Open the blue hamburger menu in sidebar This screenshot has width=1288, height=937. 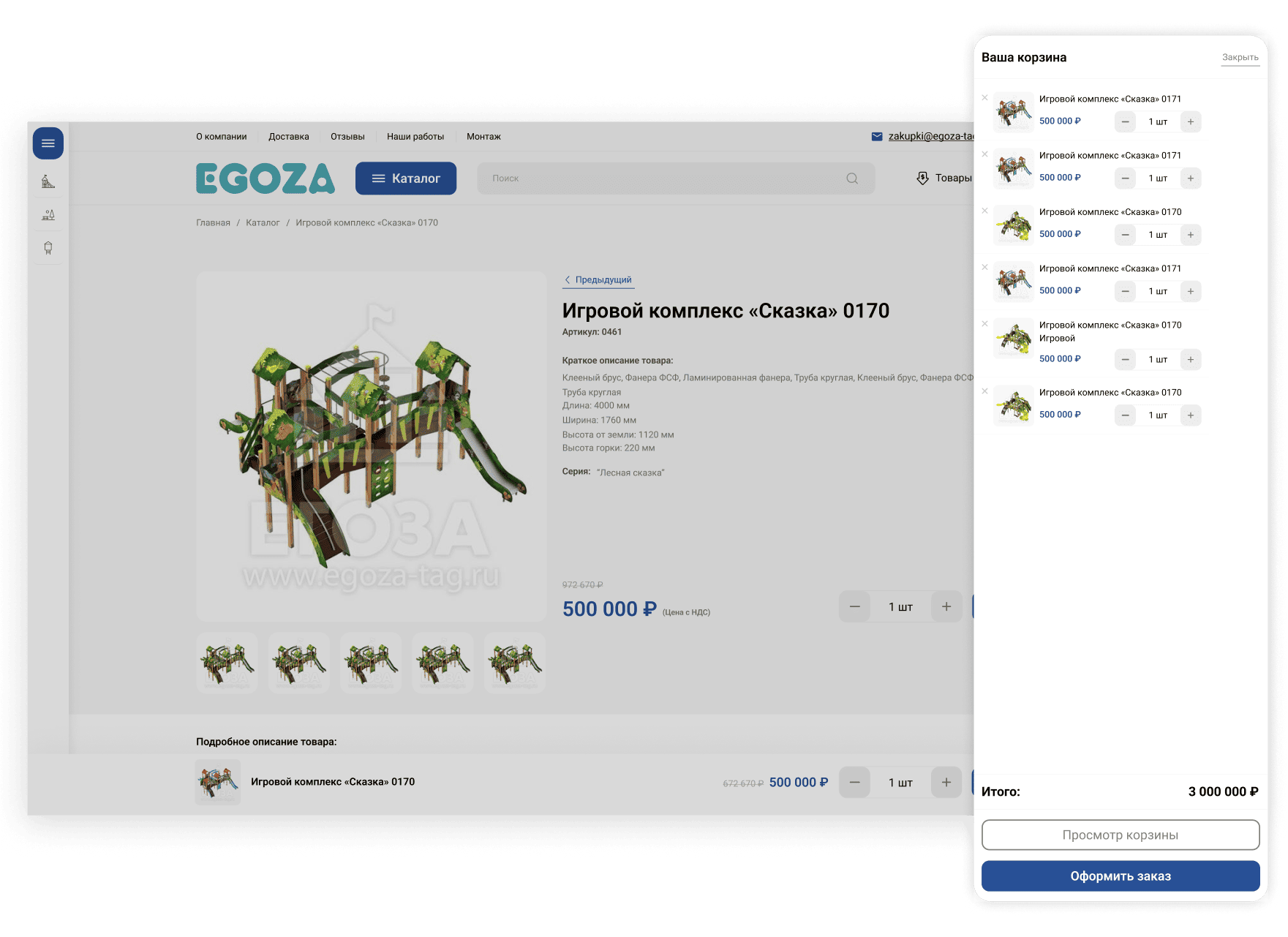pyautogui.click(x=47, y=143)
